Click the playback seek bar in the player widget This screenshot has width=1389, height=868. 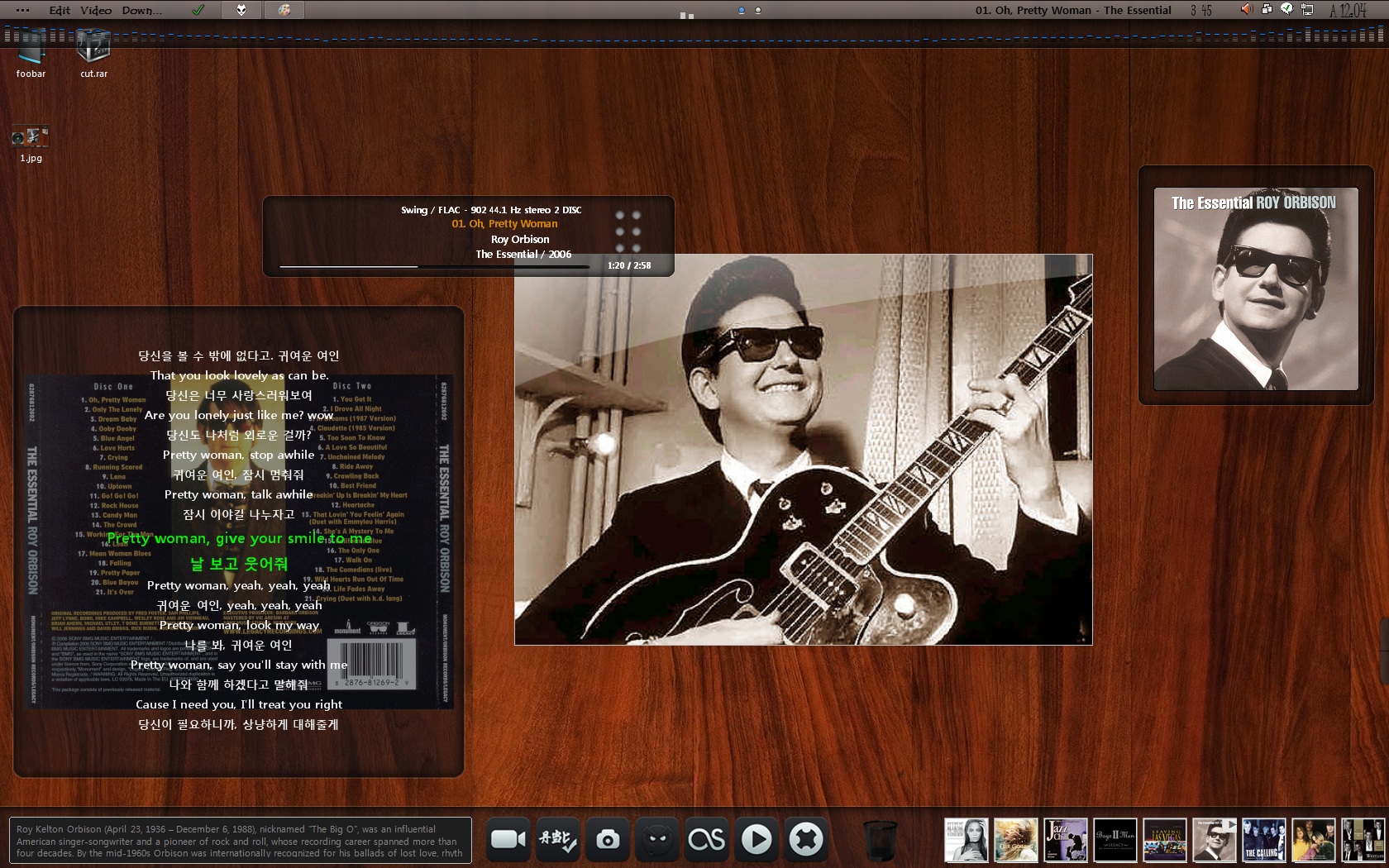click(434, 266)
